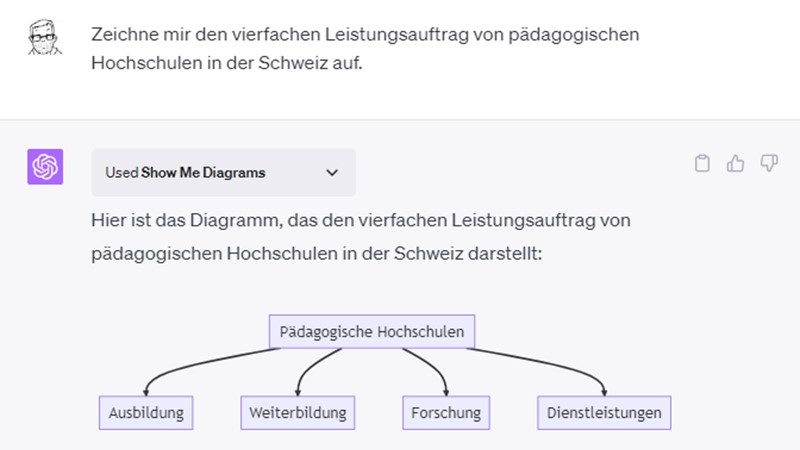Viewport: 800px width, 450px height.
Task: Click the user sketch portrait avatar
Action: [45, 37]
